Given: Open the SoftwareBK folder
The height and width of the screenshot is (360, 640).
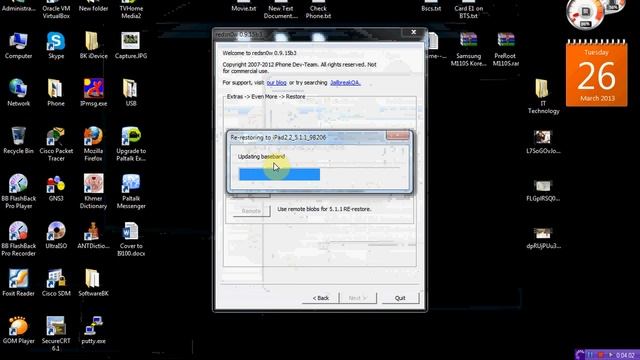Looking at the screenshot, I should pyautogui.click(x=93, y=282).
